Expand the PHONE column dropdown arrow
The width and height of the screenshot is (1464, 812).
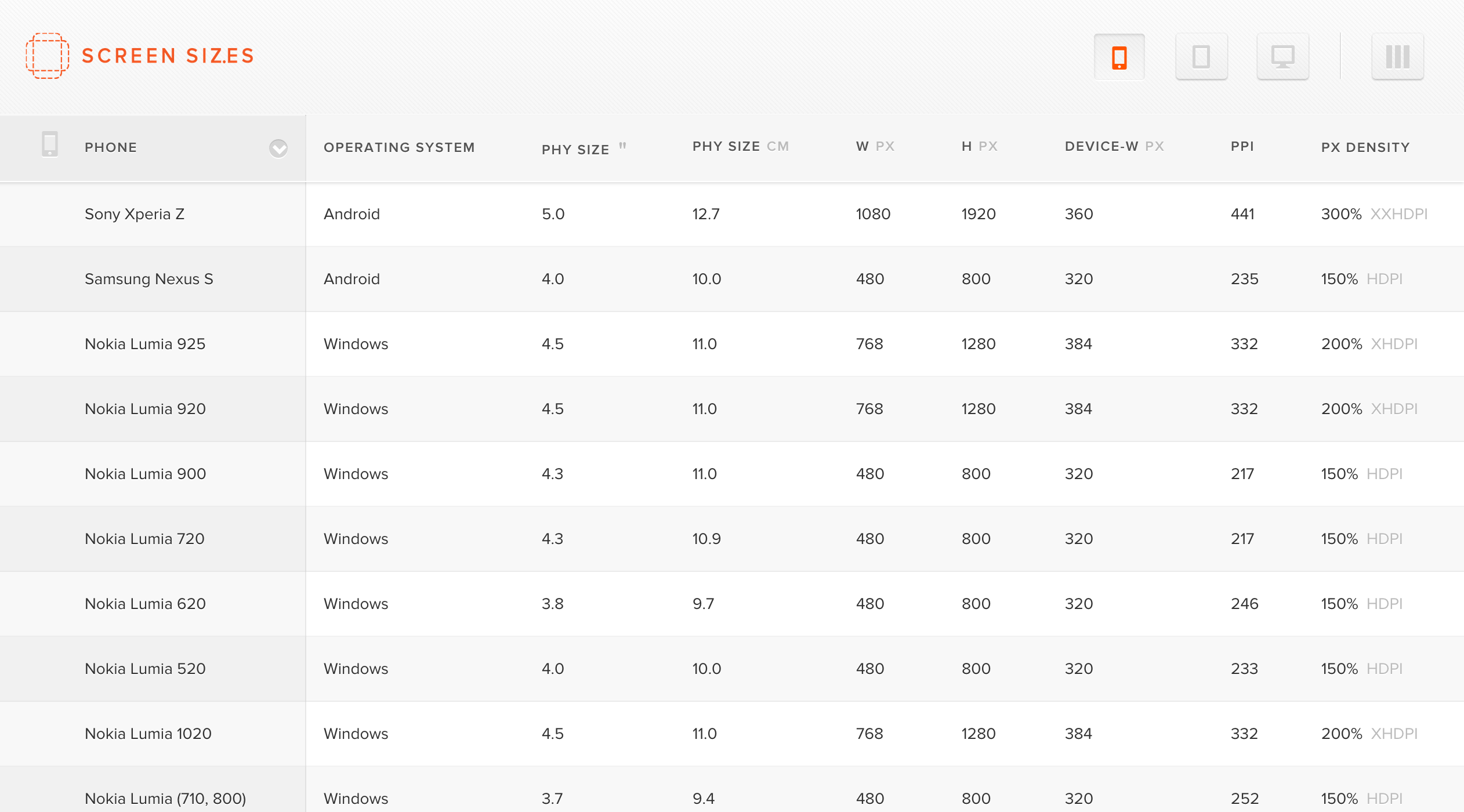coord(278,148)
